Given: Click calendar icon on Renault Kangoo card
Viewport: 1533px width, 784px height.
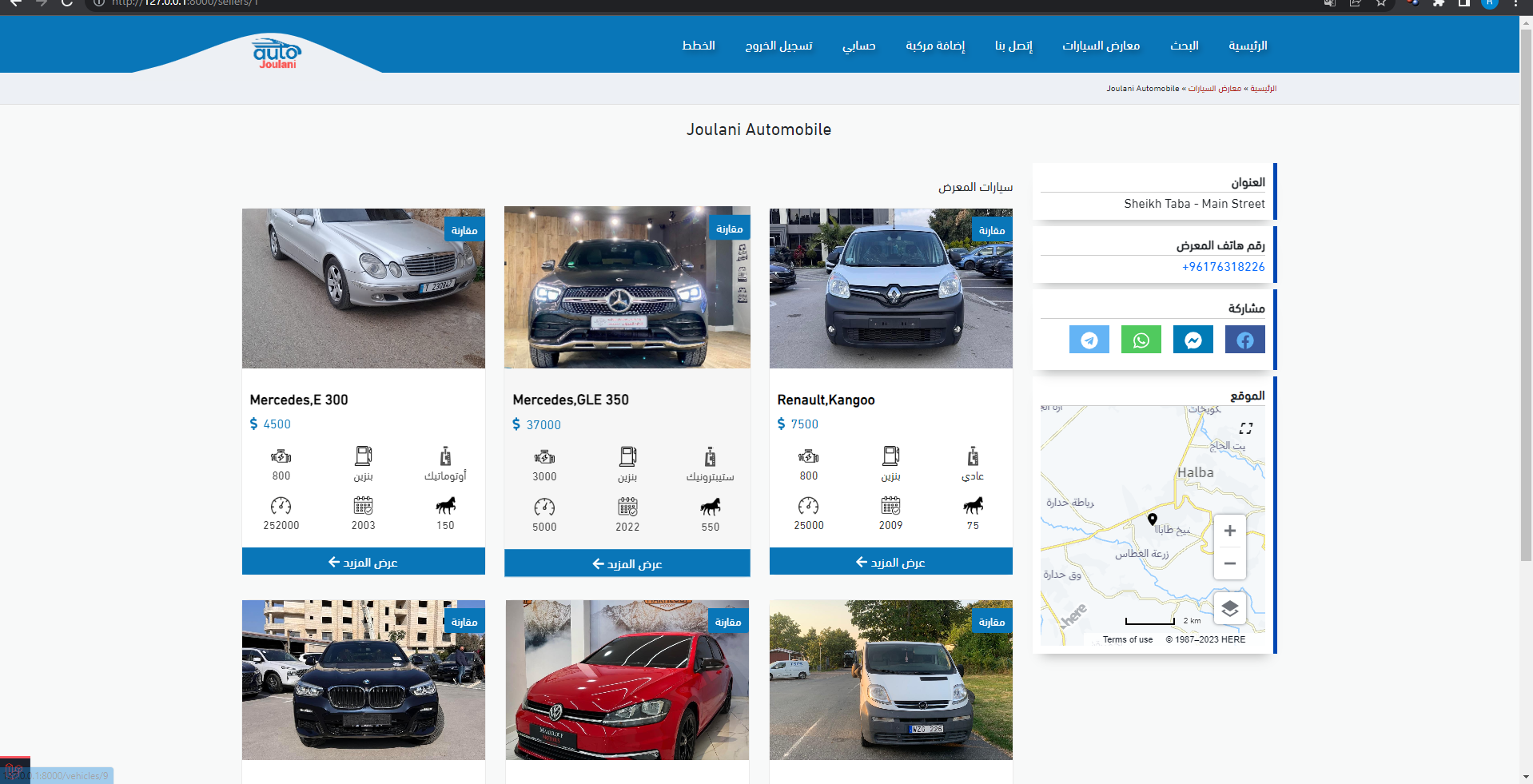Looking at the screenshot, I should pos(891,506).
